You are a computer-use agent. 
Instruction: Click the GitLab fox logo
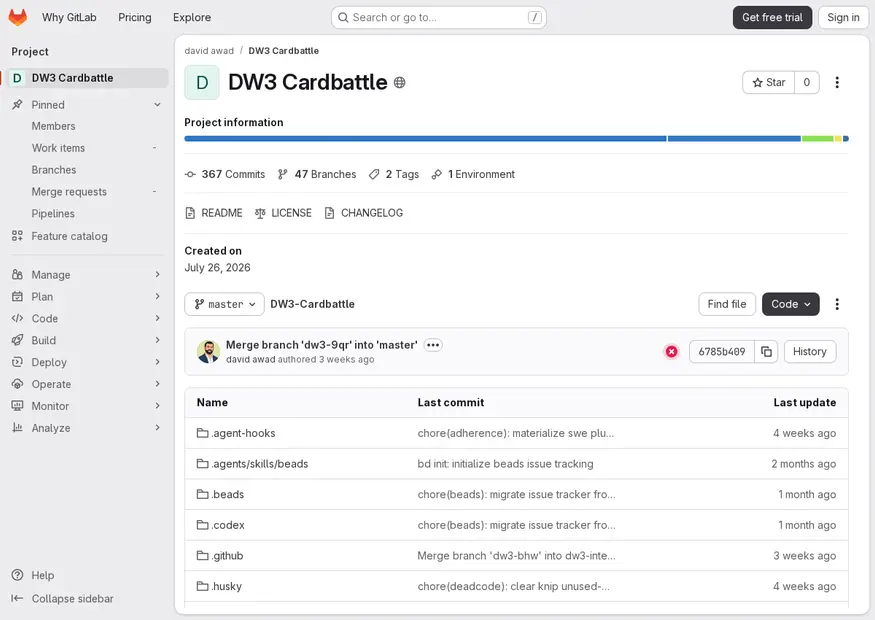click(x=18, y=17)
